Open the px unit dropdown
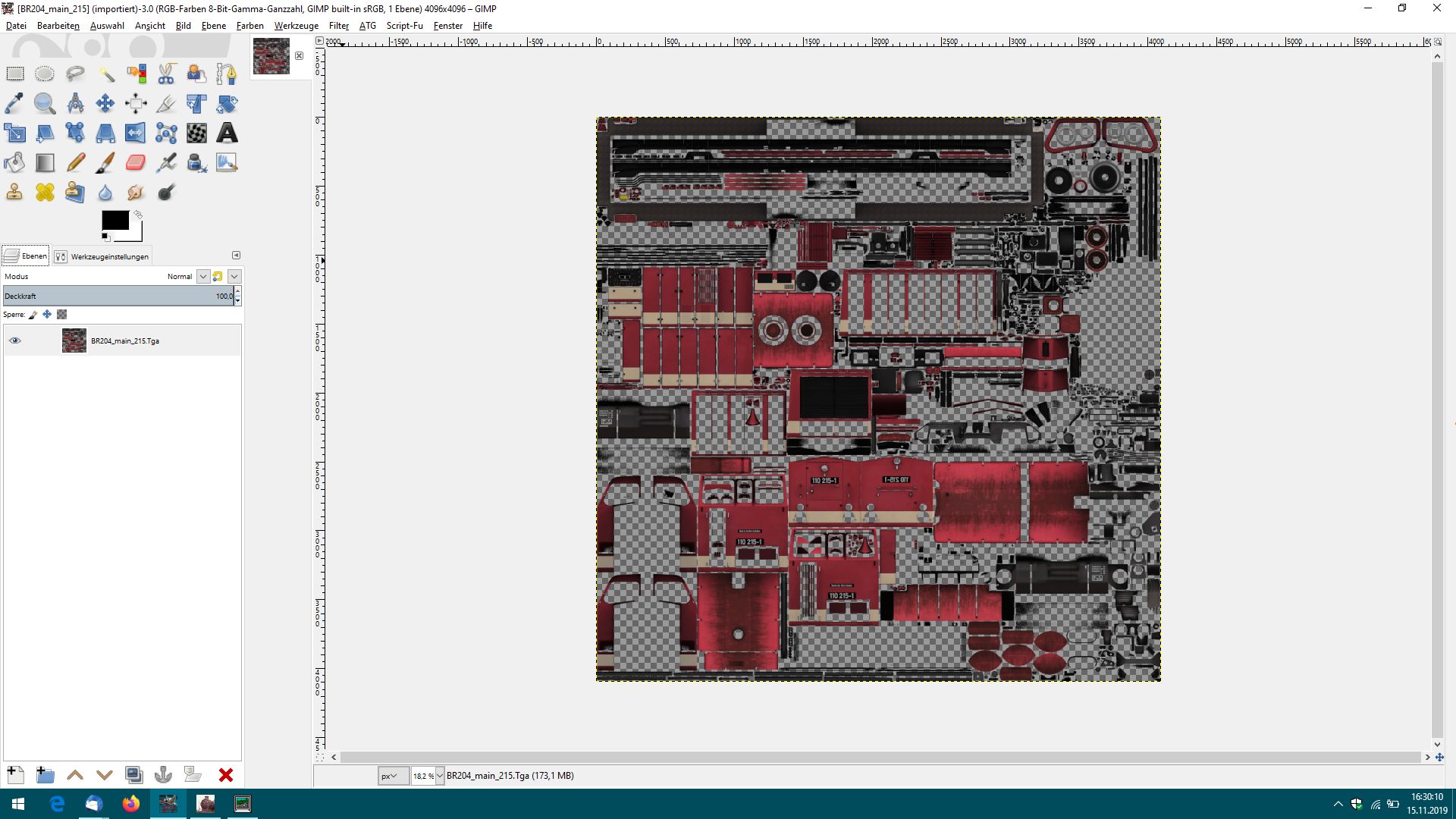 tap(393, 776)
